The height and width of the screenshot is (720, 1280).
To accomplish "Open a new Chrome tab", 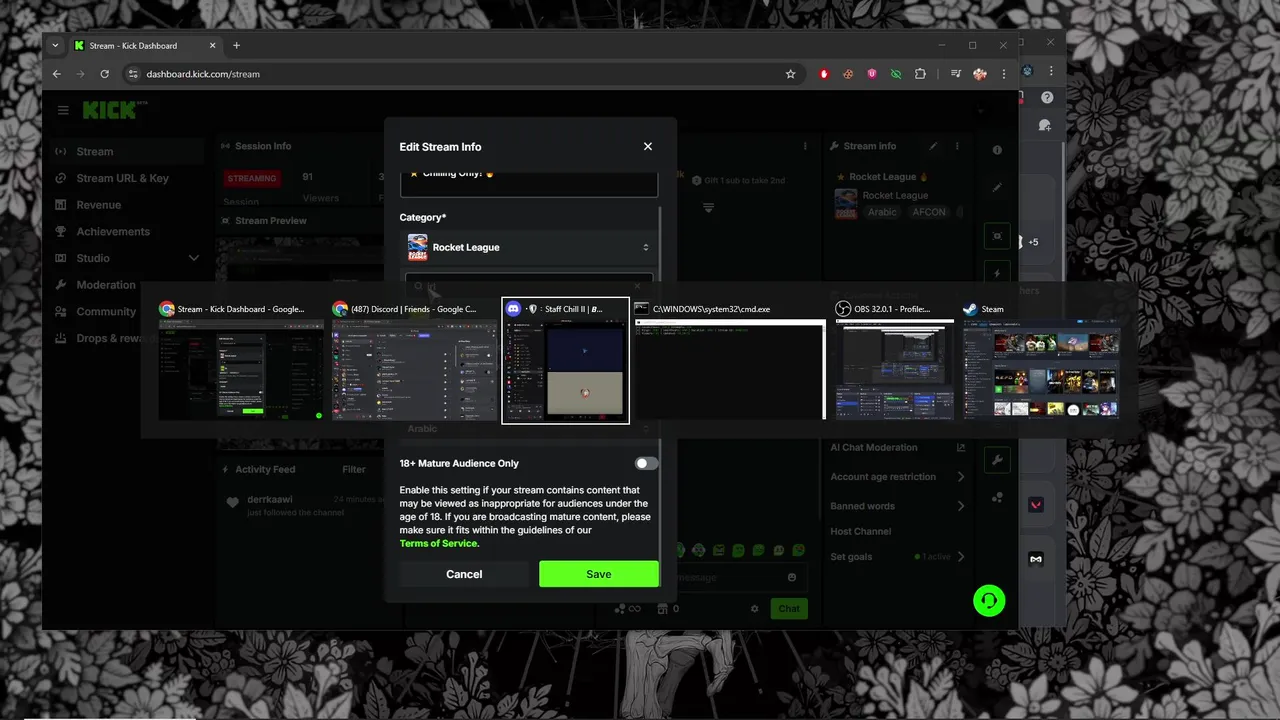I will (237, 45).
